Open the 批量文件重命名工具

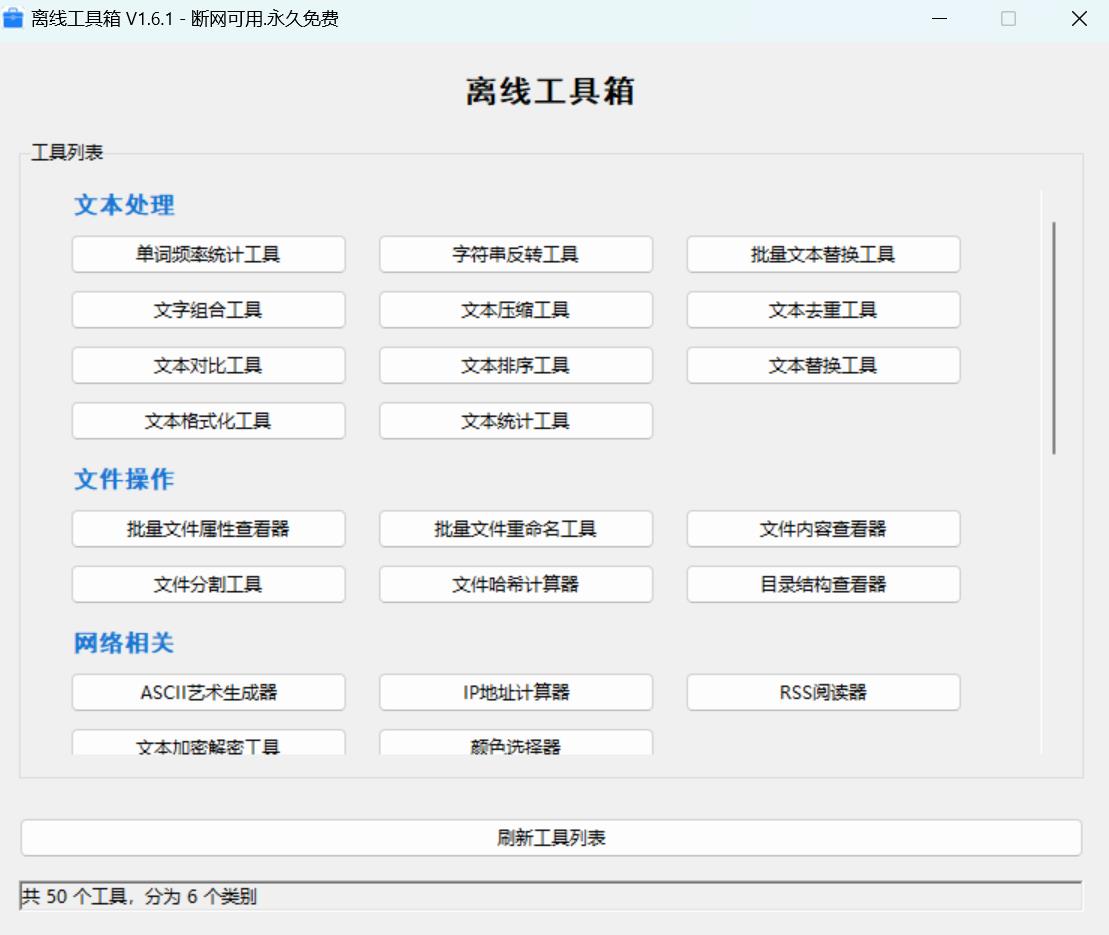(515, 529)
